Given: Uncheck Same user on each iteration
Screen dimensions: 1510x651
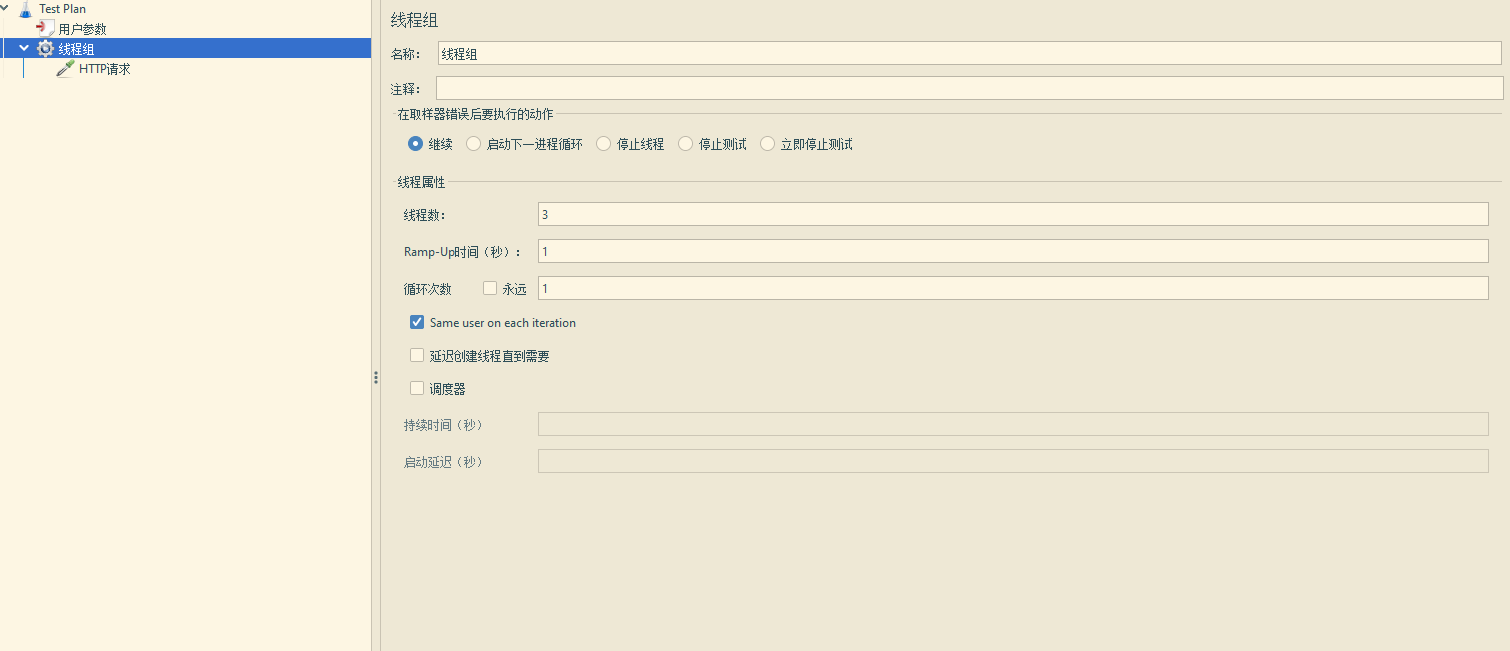Looking at the screenshot, I should [x=417, y=322].
